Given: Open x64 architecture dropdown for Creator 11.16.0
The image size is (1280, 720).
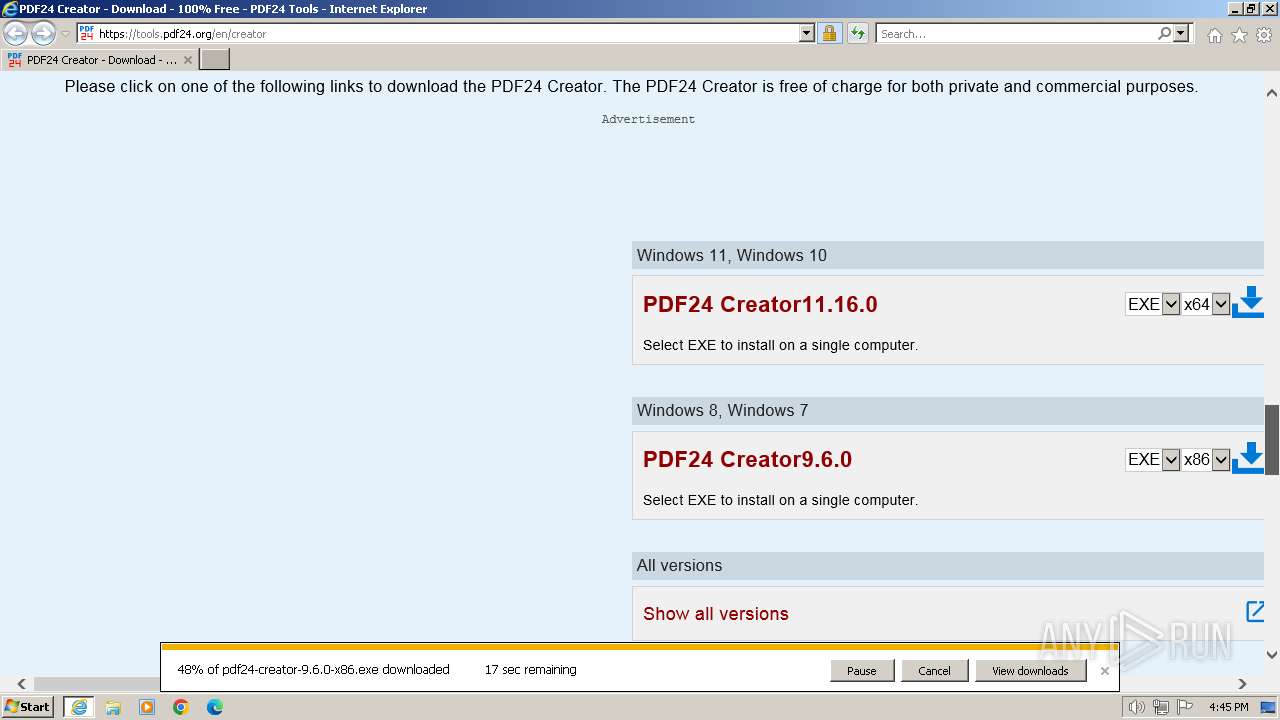Looking at the screenshot, I should click(x=1206, y=304).
